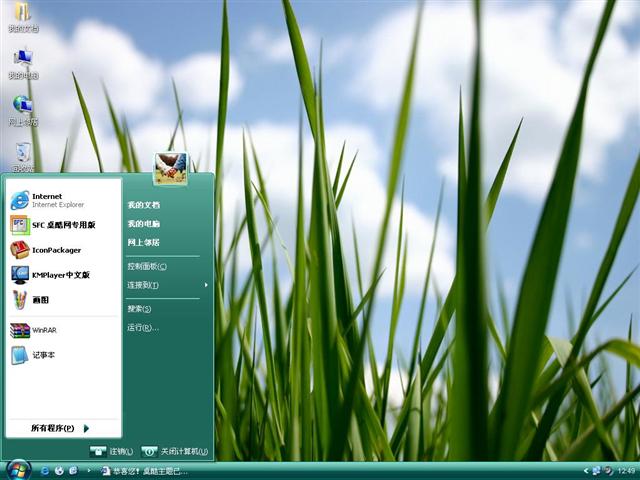
Task: Click the third quick launch icon
Action: pyautogui.click(x=73, y=471)
